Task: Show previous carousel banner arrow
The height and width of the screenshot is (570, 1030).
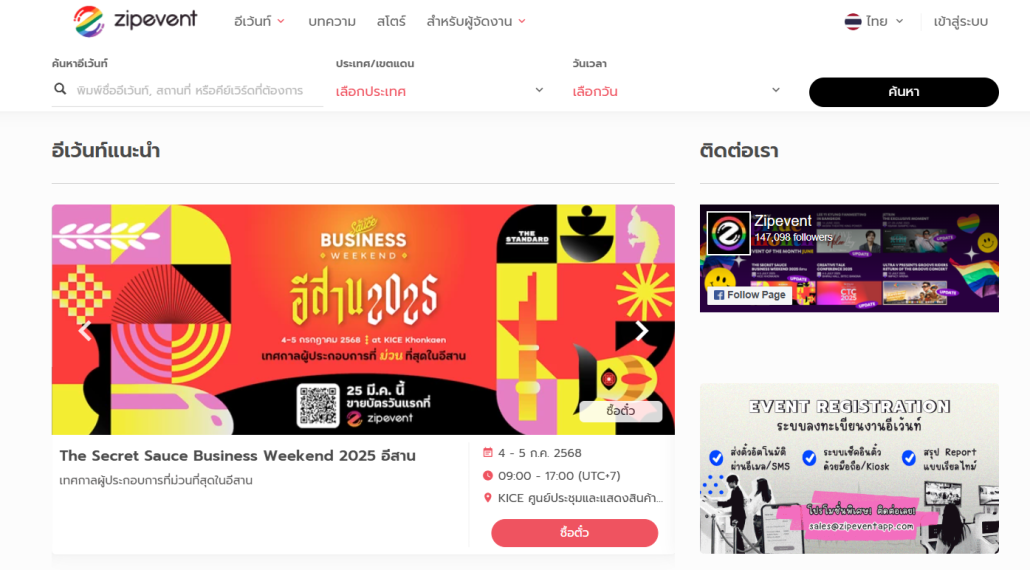Action: coord(85,331)
